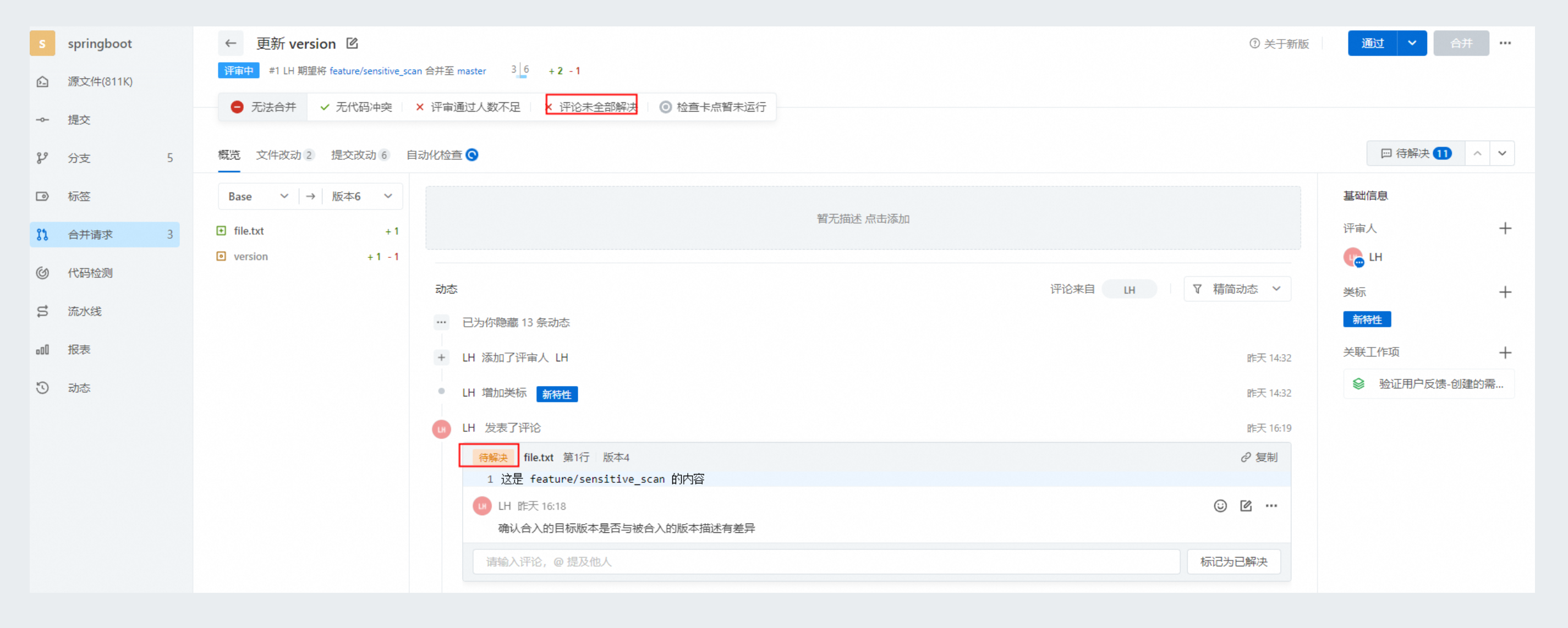
Task: Click the feature/sensitive_scan branch link
Action: [376, 71]
